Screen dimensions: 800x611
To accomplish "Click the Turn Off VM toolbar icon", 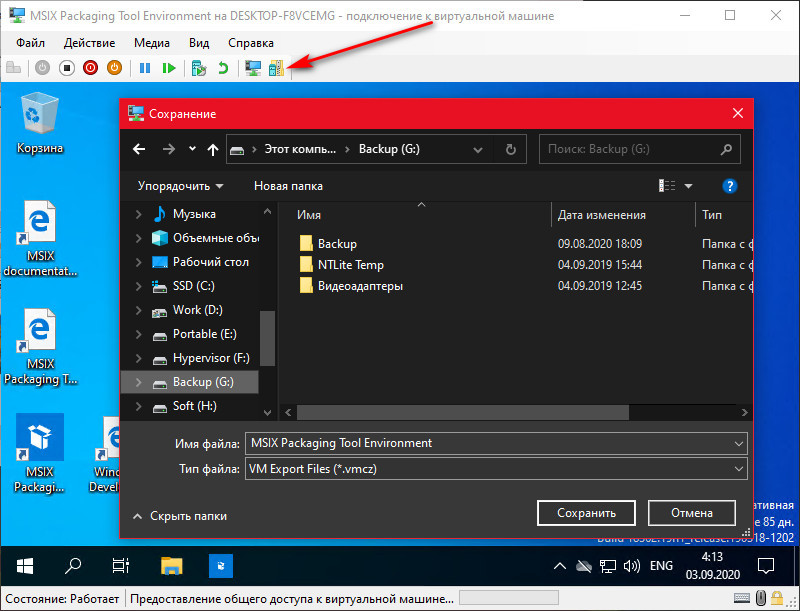I will pyautogui.click(x=67, y=68).
